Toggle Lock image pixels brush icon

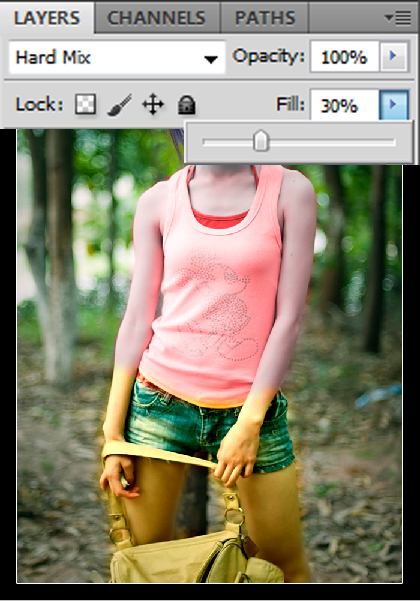[x=120, y=104]
